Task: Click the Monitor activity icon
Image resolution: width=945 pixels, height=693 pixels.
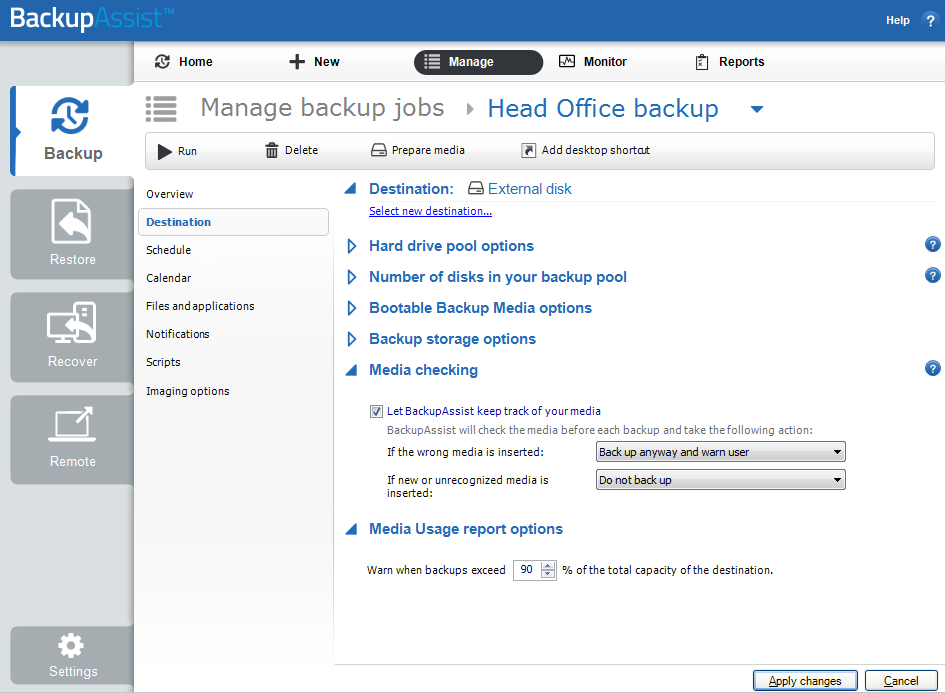Action: (x=567, y=61)
